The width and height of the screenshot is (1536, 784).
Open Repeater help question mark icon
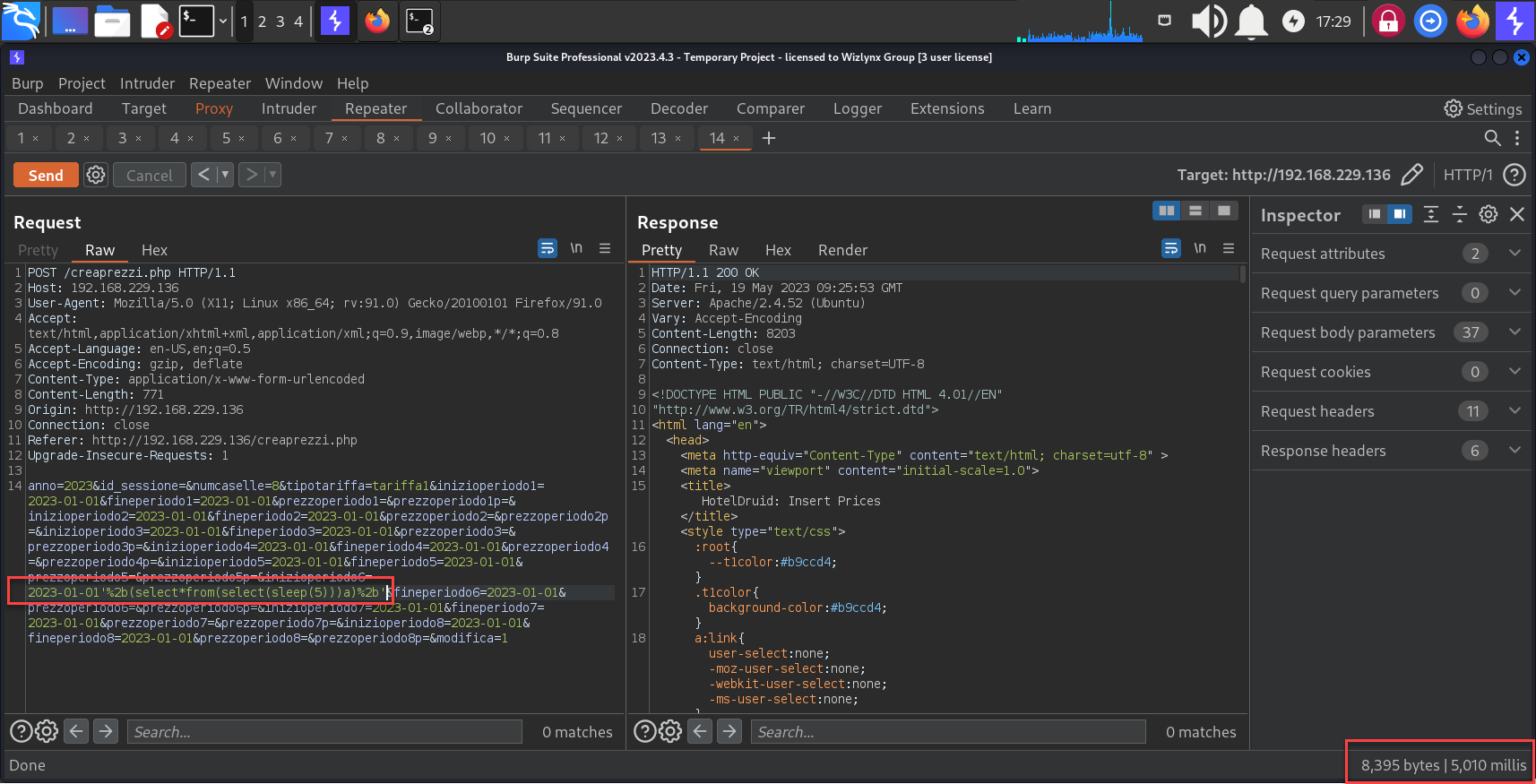pos(1514,175)
